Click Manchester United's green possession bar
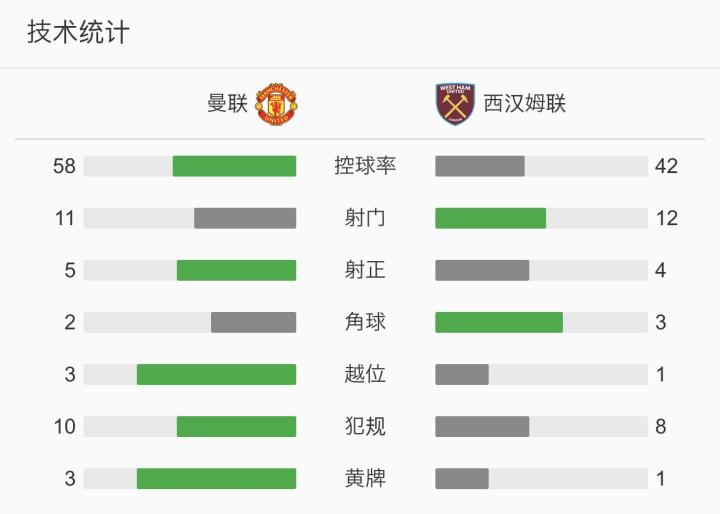Image resolution: width=720 pixels, height=514 pixels. point(234,166)
